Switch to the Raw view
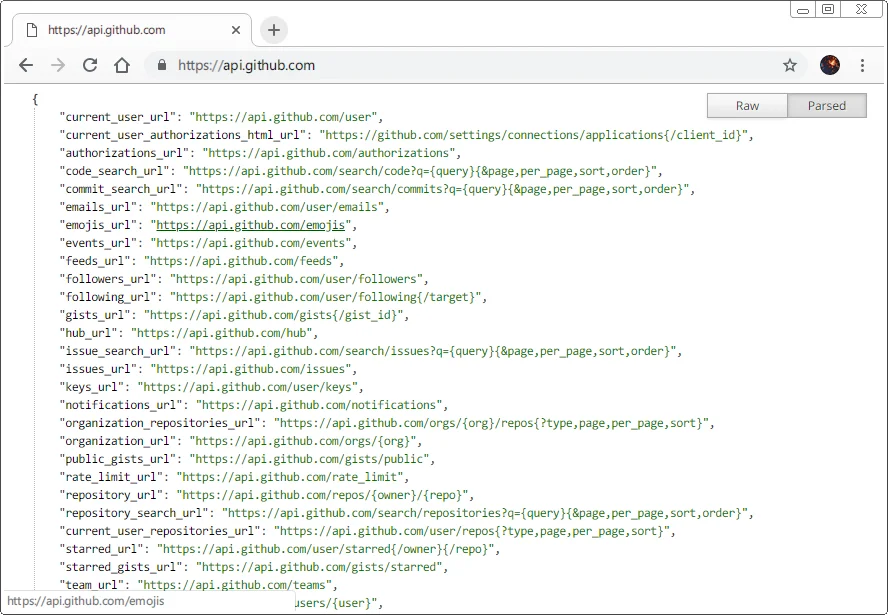This screenshot has height=615, width=888. coord(747,105)
